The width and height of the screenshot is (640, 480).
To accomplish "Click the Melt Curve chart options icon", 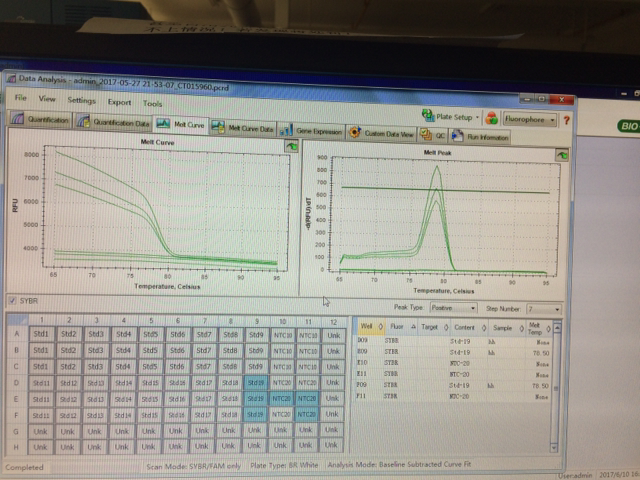I will click(x=291, y=146).
